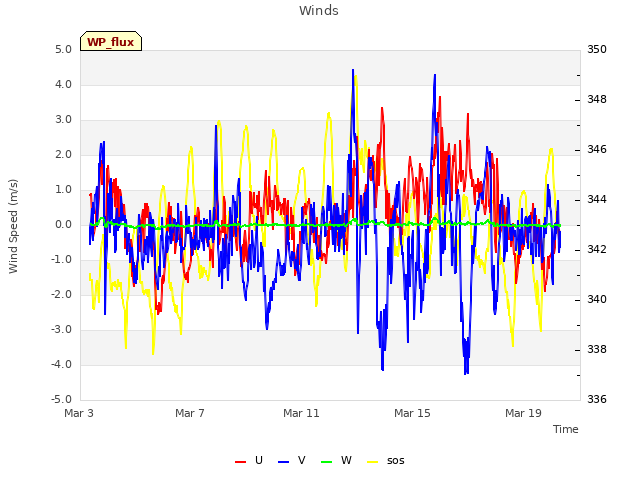The width and height of the screenshot is (640, 480).
Task: Click the 4.0 left axis value
Action: coord(63,85)
